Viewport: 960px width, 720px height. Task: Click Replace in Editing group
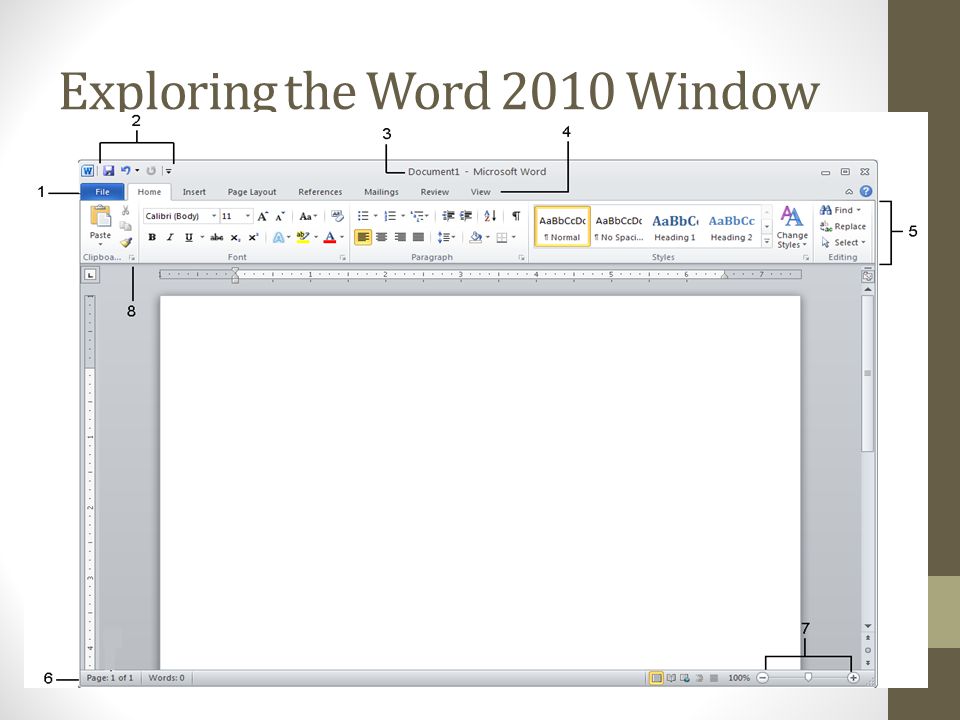click(843, 227)
